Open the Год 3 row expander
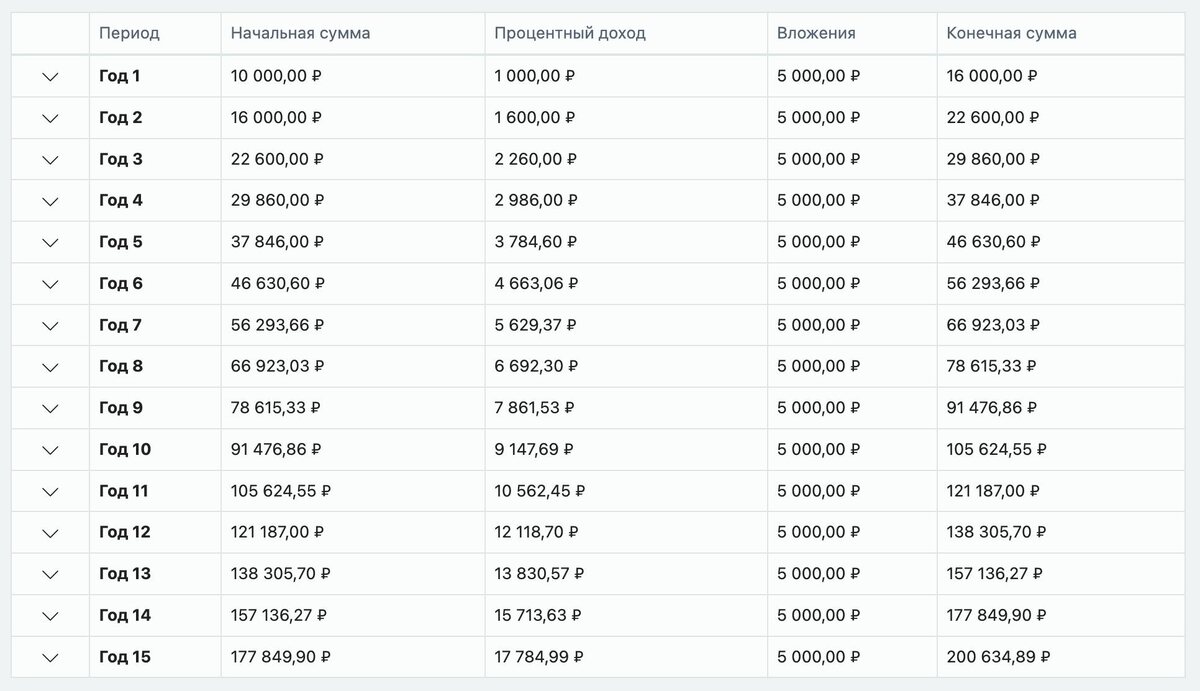Image resolution: width=1200 pixels, height=691 pixels. click(x=50, y=159)
